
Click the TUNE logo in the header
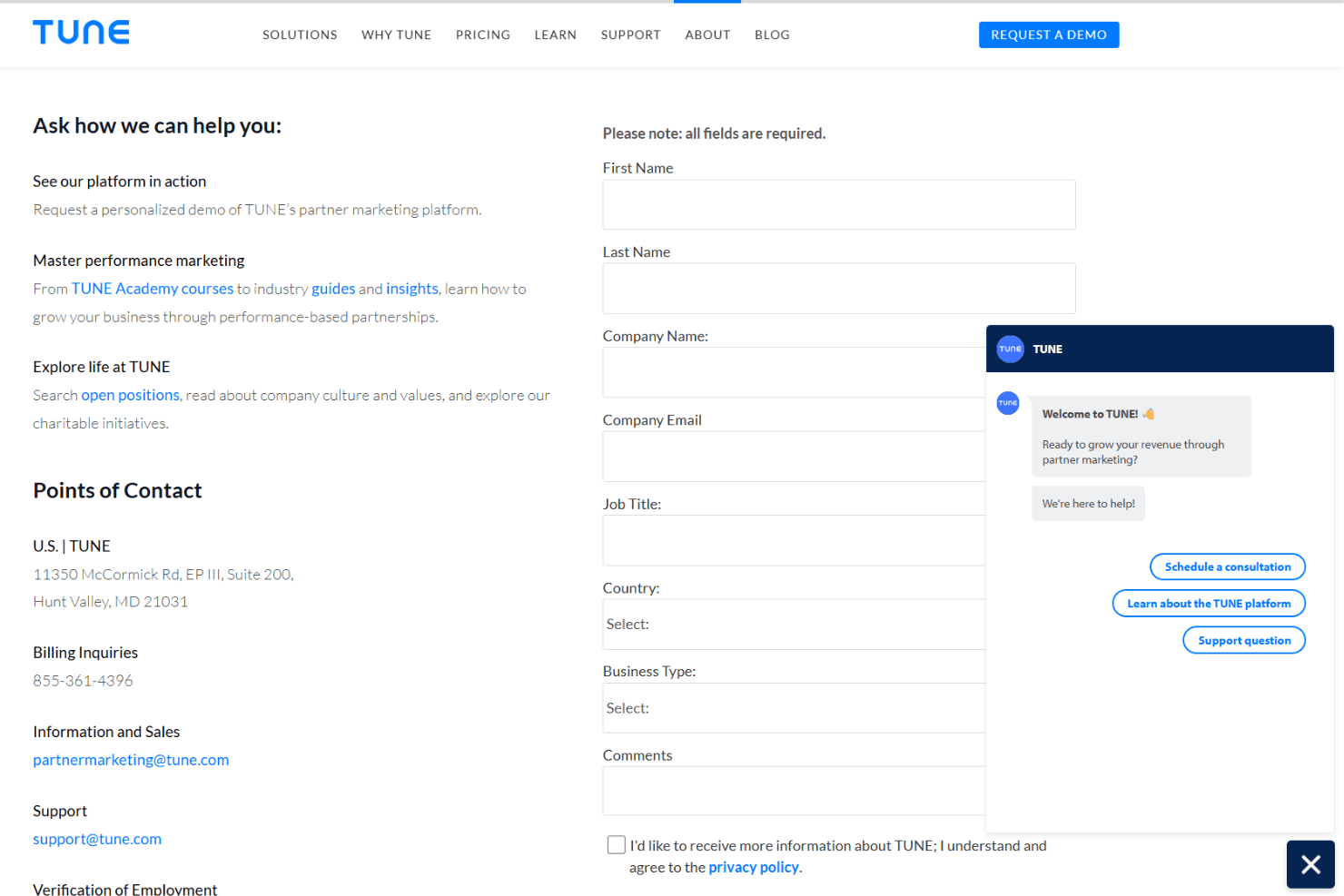click(81, 33)
